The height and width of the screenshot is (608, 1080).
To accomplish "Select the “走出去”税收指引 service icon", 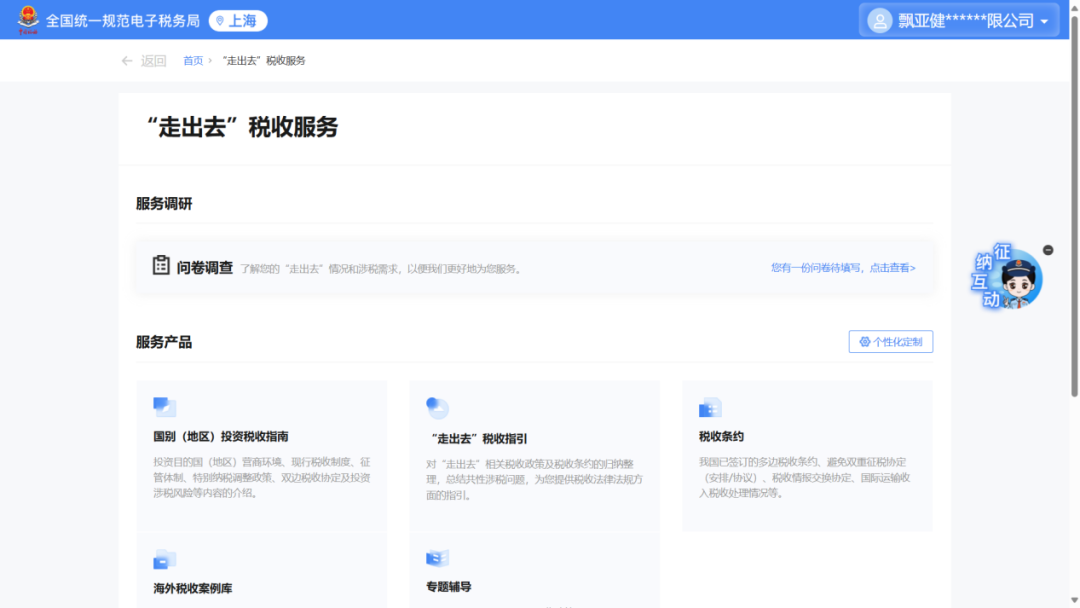I will 437,406.
